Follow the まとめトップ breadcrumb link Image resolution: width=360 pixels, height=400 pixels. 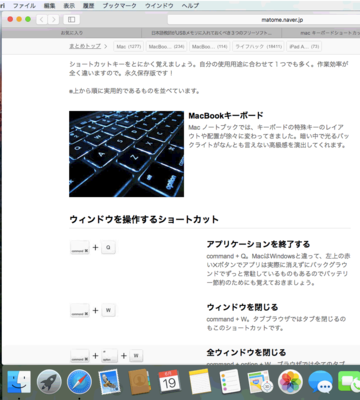point(85,46)
